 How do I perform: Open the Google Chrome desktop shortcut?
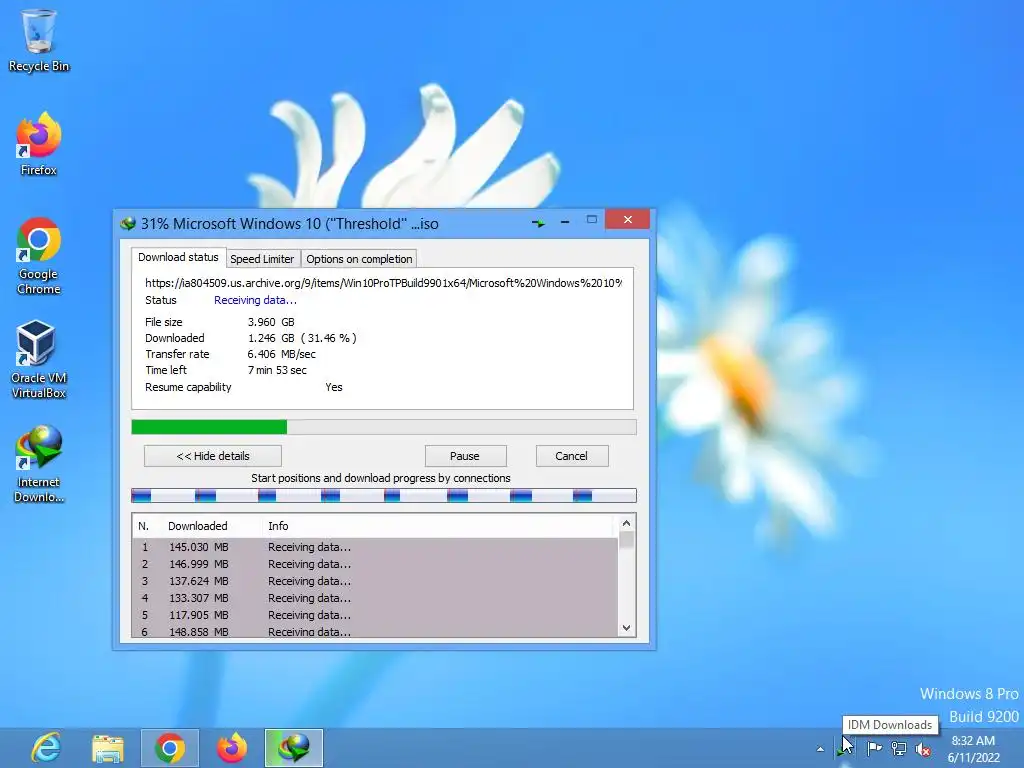[39, 256]
